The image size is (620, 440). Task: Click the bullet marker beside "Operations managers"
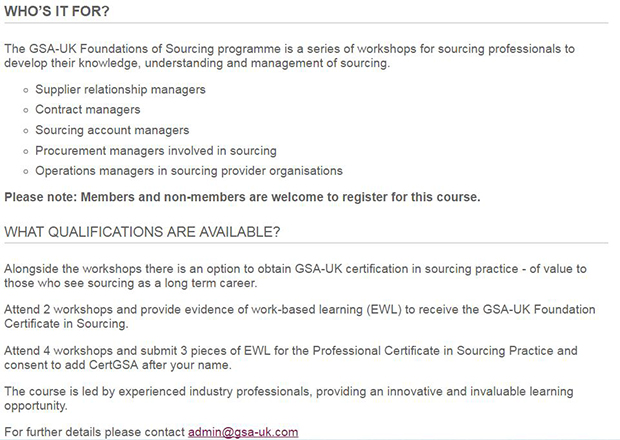pyautogui.click(x=24, y=171)
